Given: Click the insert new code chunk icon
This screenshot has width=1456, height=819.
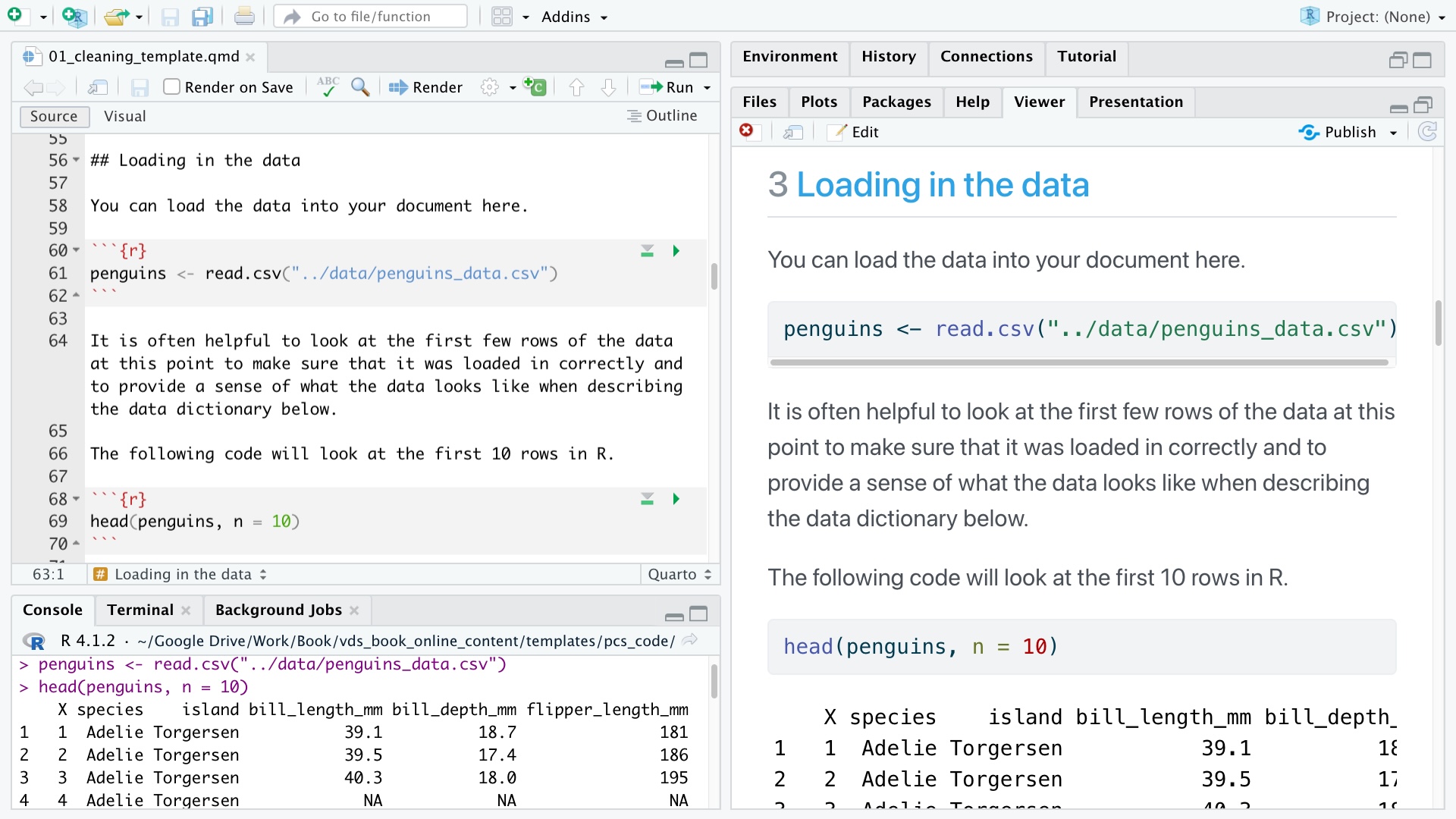Looking at the screenshot, I should tap(535, 87).
